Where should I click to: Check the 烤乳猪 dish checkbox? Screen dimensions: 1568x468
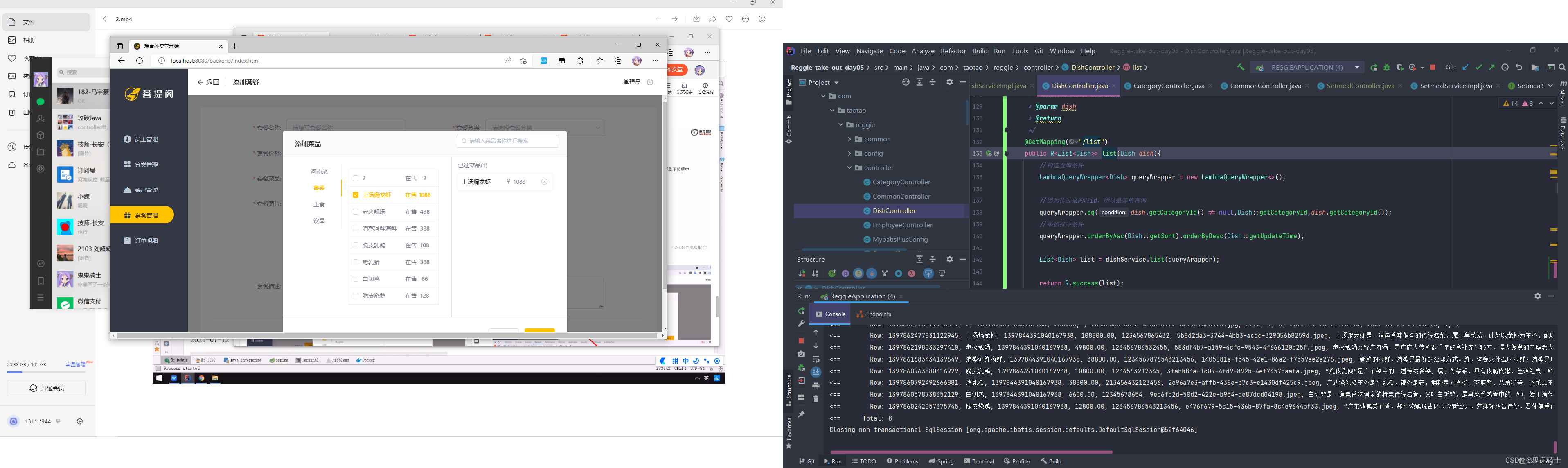356,262
